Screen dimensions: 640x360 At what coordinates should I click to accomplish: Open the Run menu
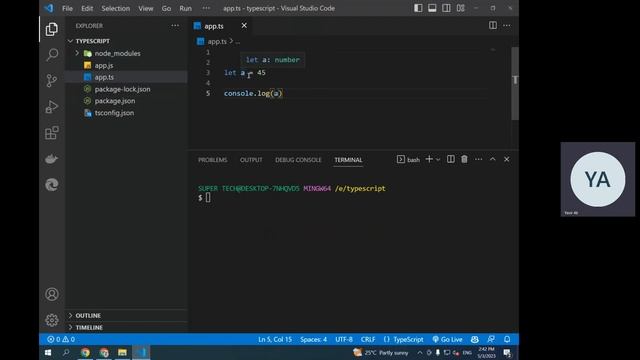pos(185,8)
